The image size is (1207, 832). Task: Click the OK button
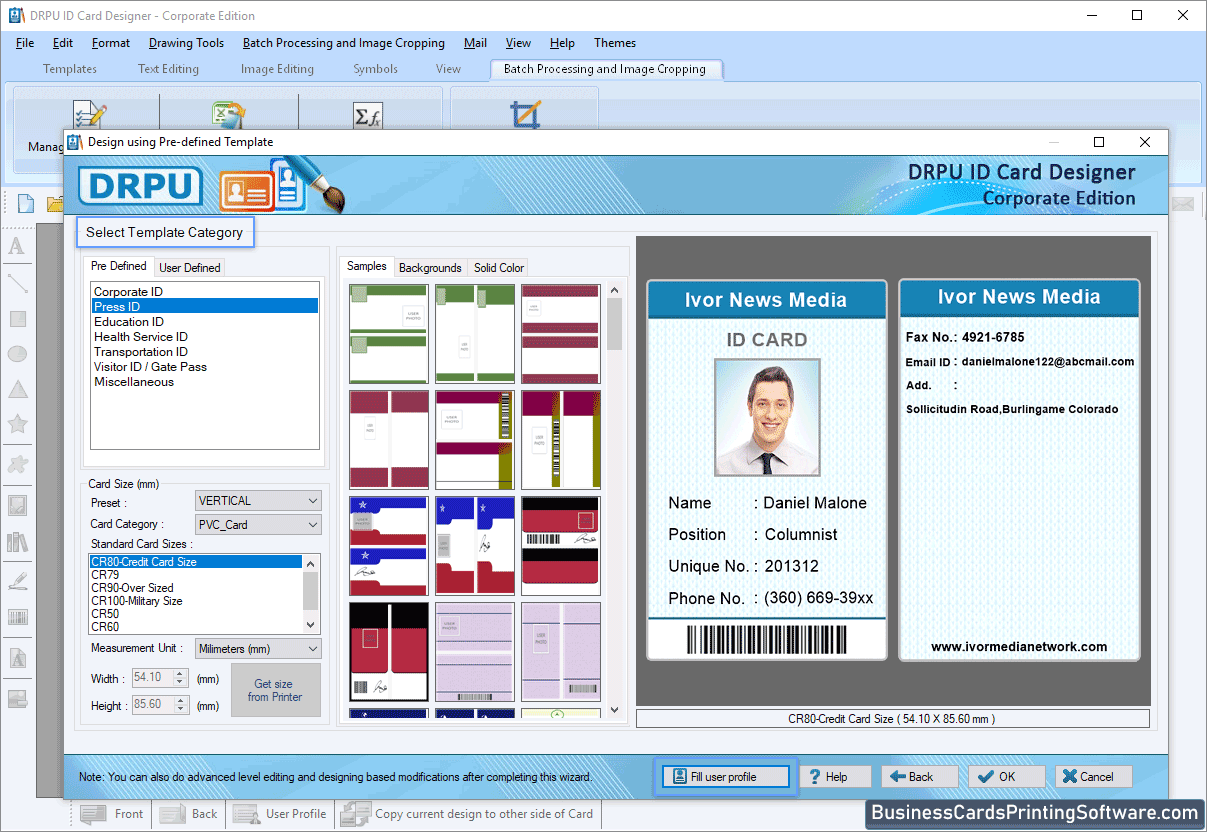pos(1006,777)
